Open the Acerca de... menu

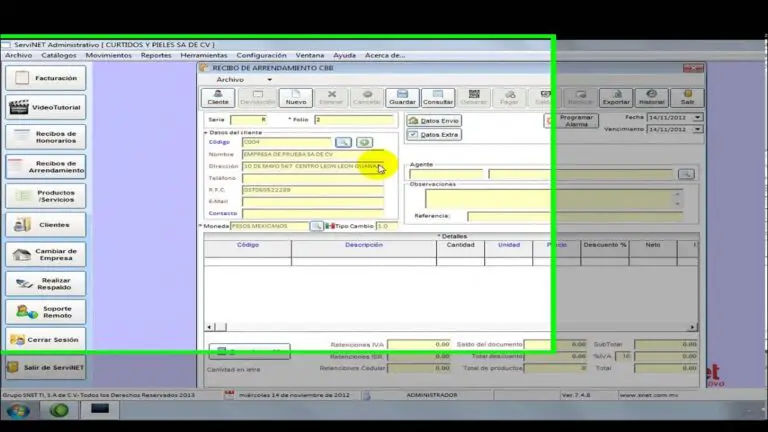click(384, 55)
